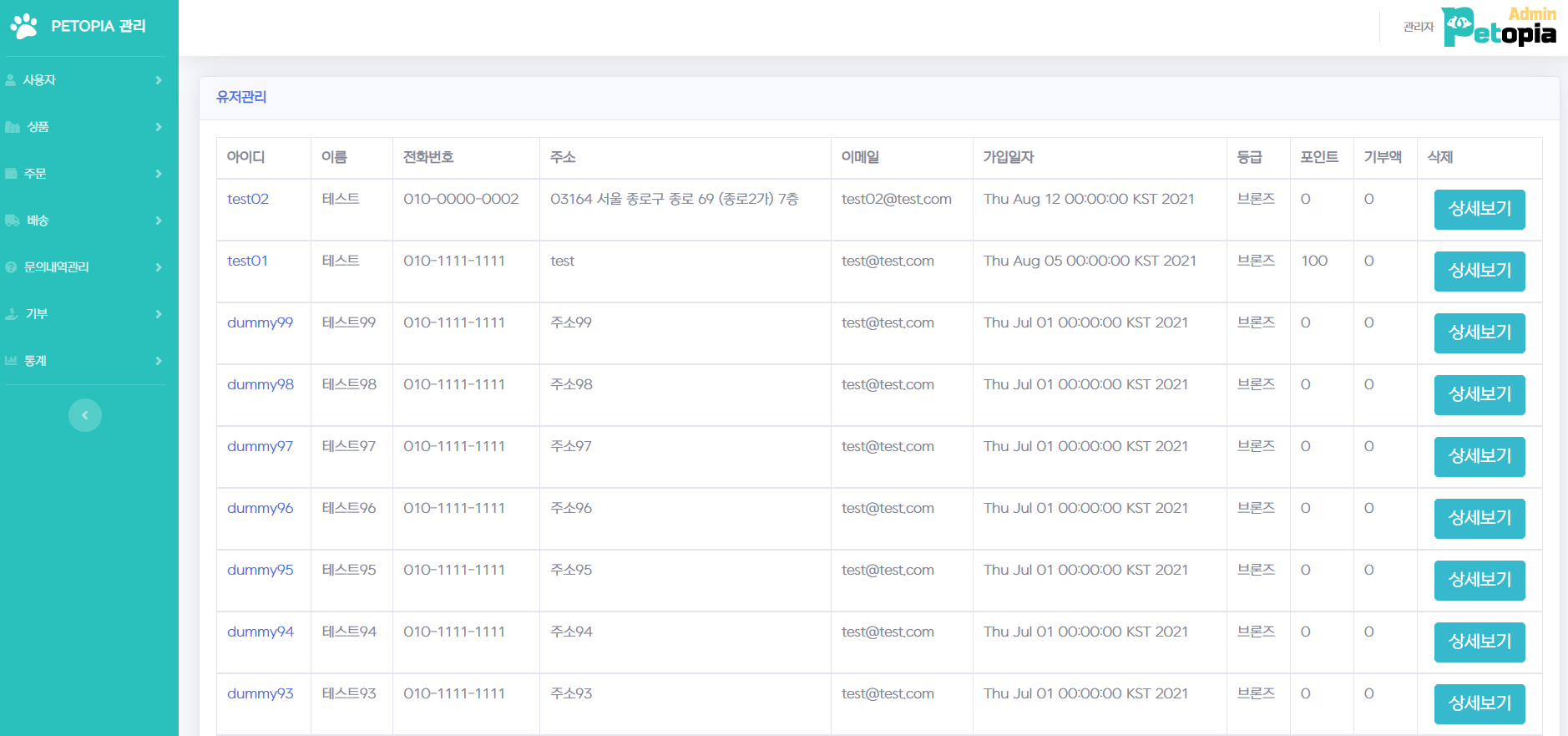Expand the 주문 menu chevron
This screenshot has height=736, width=1568.
pyautogui.click(x=159, y=174)
